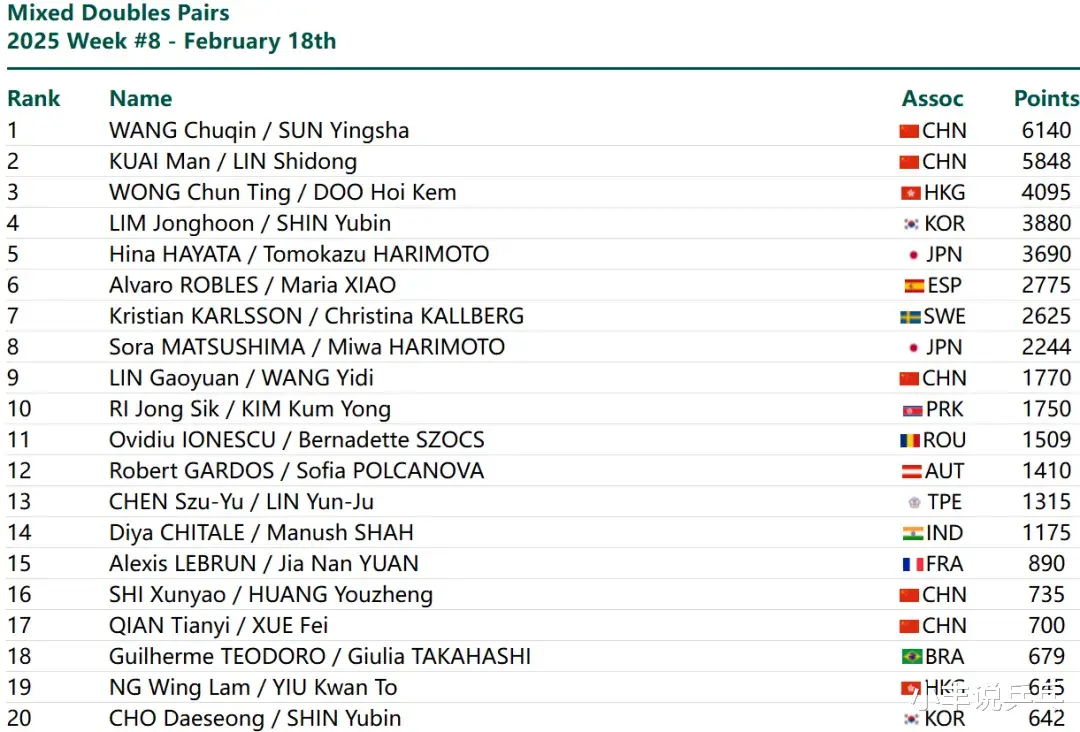1080x732 pixels.
Task: Click the Hong Kong flag next to WONG Chun Ting
Action: 909,193
